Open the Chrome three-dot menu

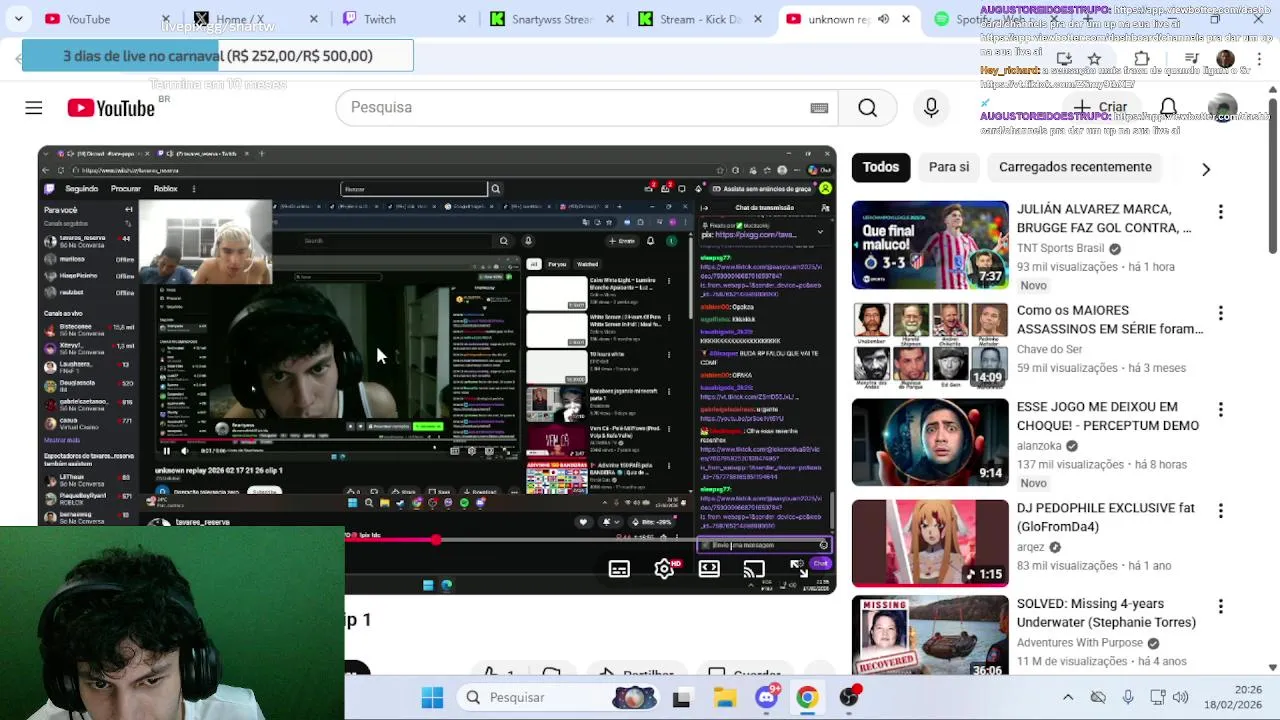tap(1261, 59)
